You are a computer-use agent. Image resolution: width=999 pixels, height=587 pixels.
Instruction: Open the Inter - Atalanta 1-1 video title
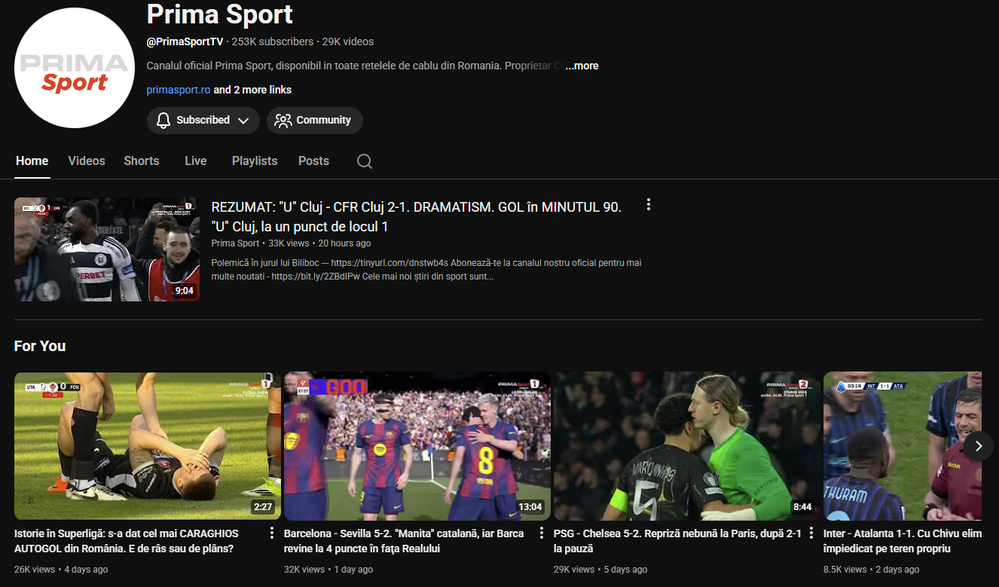(x=902, y=541)
